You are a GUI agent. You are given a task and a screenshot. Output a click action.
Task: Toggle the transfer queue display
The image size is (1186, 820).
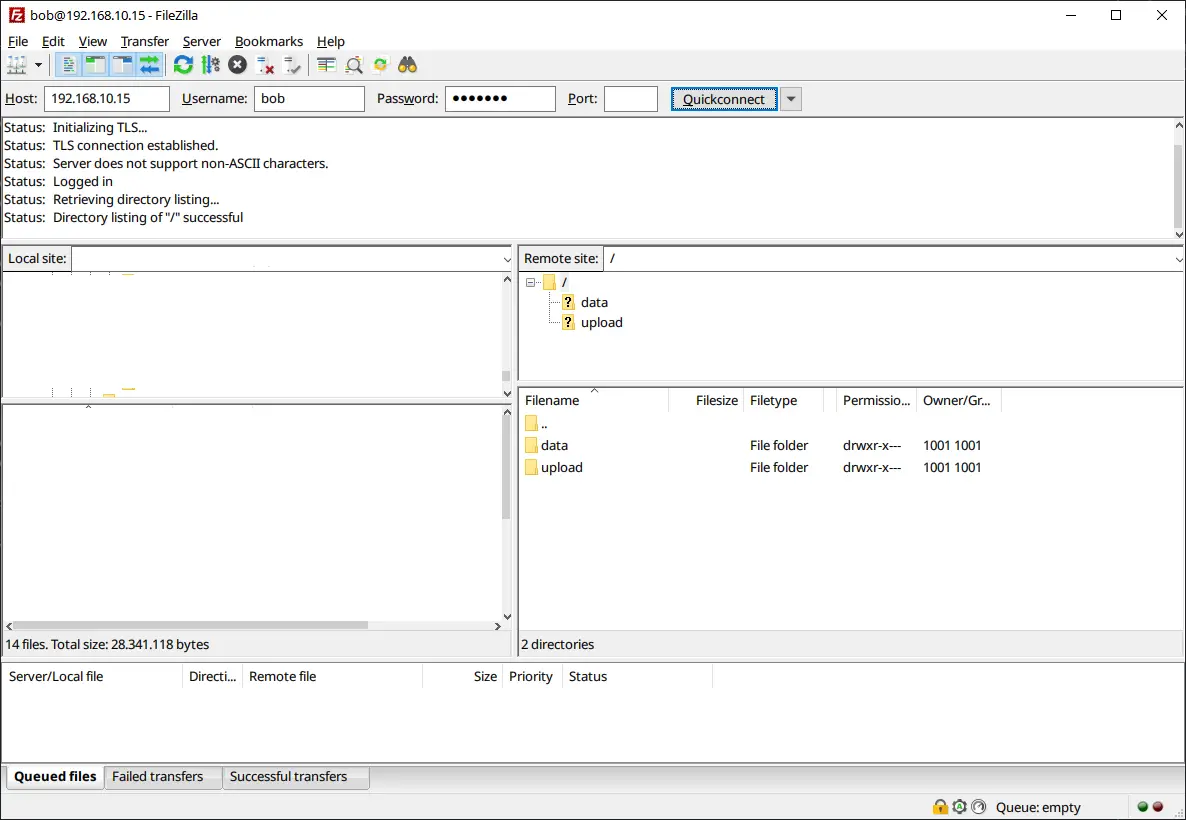pyautogui.click(x=150, y=65)
